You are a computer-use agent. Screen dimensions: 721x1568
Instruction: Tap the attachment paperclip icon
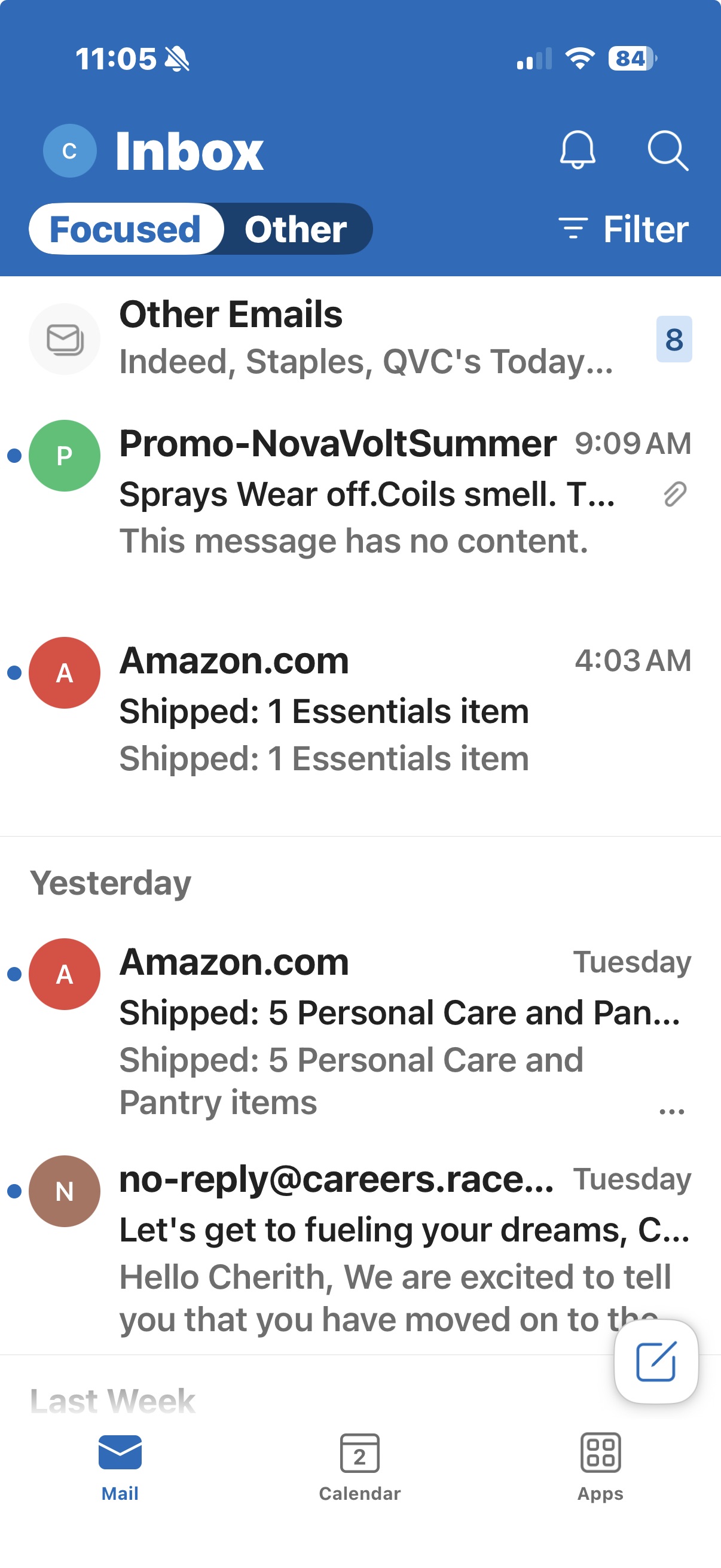pyautogui.click(x=675, y=493)
